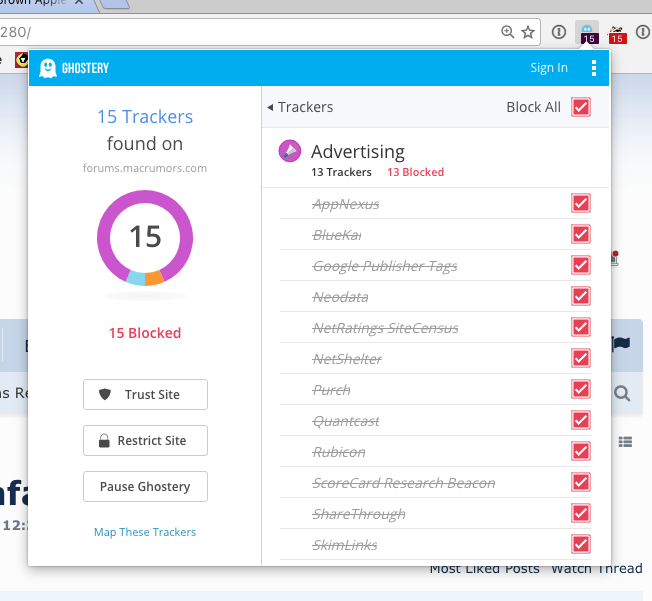Click the Neodata tracker name
652x601 pixels.
coord(340,297)
